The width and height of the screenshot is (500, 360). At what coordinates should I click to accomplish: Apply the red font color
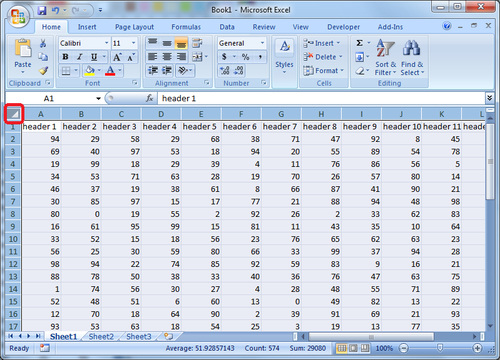[x=110, y=71]
